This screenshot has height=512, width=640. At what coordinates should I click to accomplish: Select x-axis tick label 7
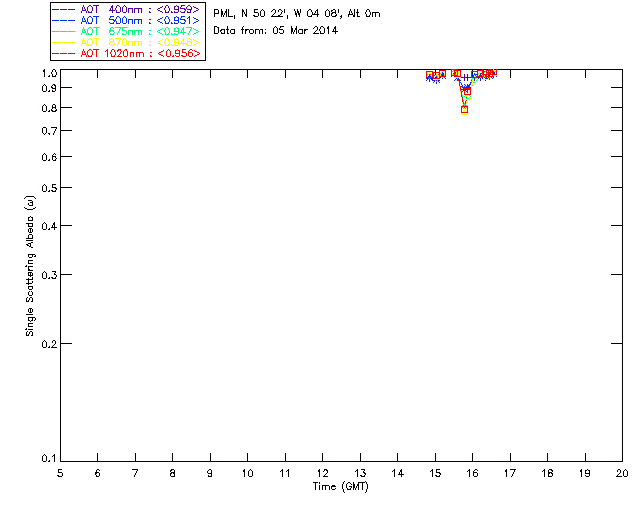[135, 473]
